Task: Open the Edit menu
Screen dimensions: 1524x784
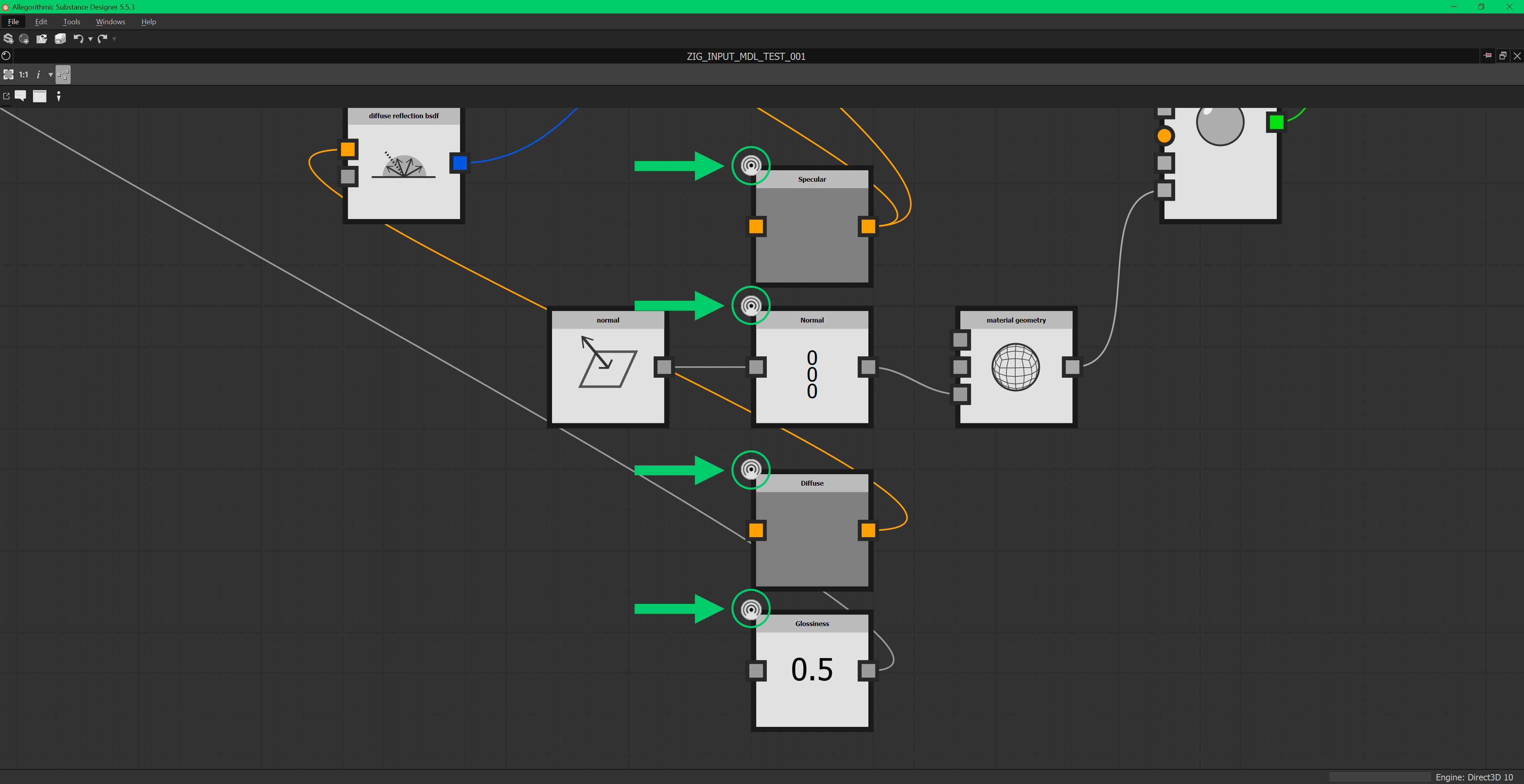Action: pyautogui.click(x=41, y=22)
